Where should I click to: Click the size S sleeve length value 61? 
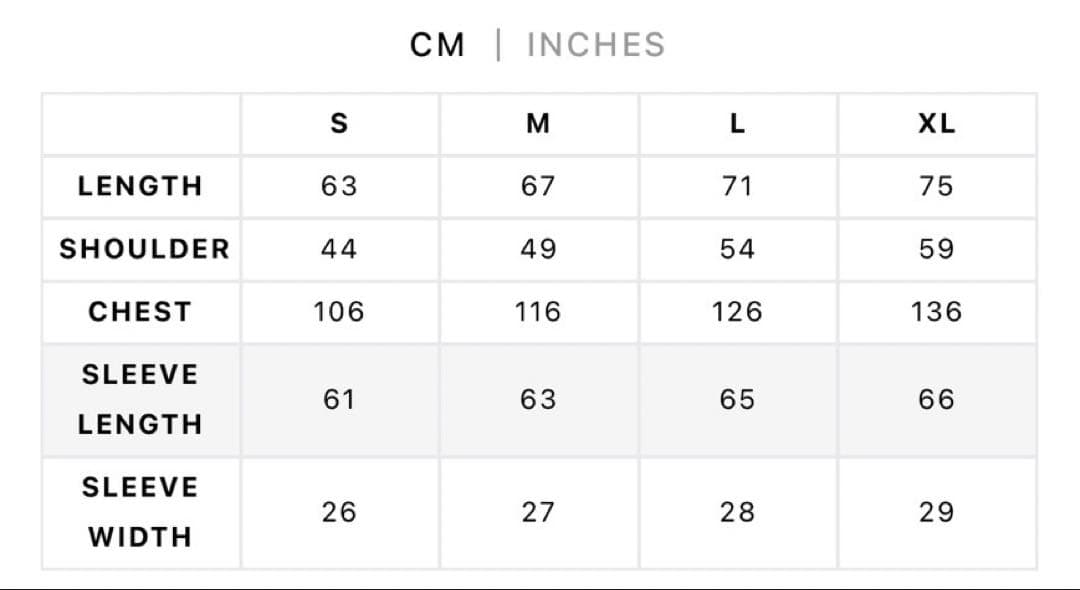[339, 399]
